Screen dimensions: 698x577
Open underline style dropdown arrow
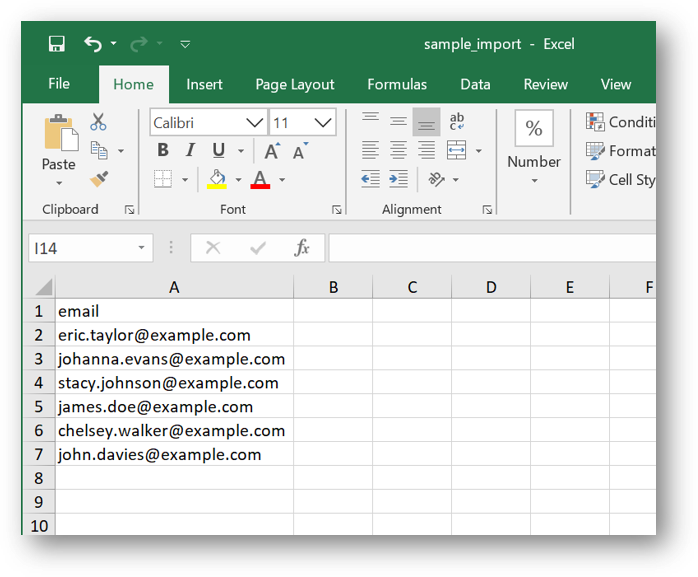241,151
